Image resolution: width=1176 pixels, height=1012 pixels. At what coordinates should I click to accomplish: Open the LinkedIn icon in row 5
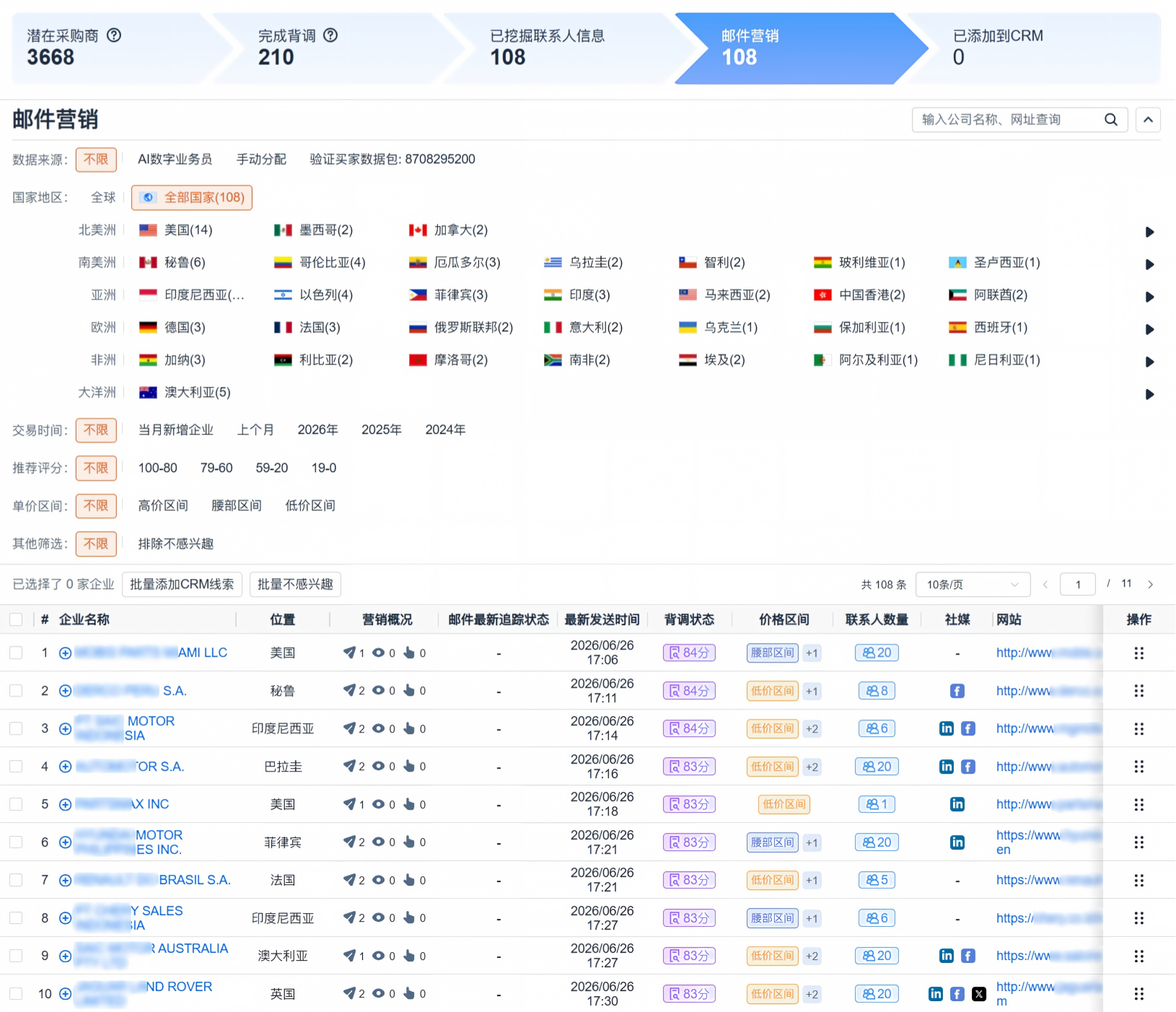(x=957, y=804)
